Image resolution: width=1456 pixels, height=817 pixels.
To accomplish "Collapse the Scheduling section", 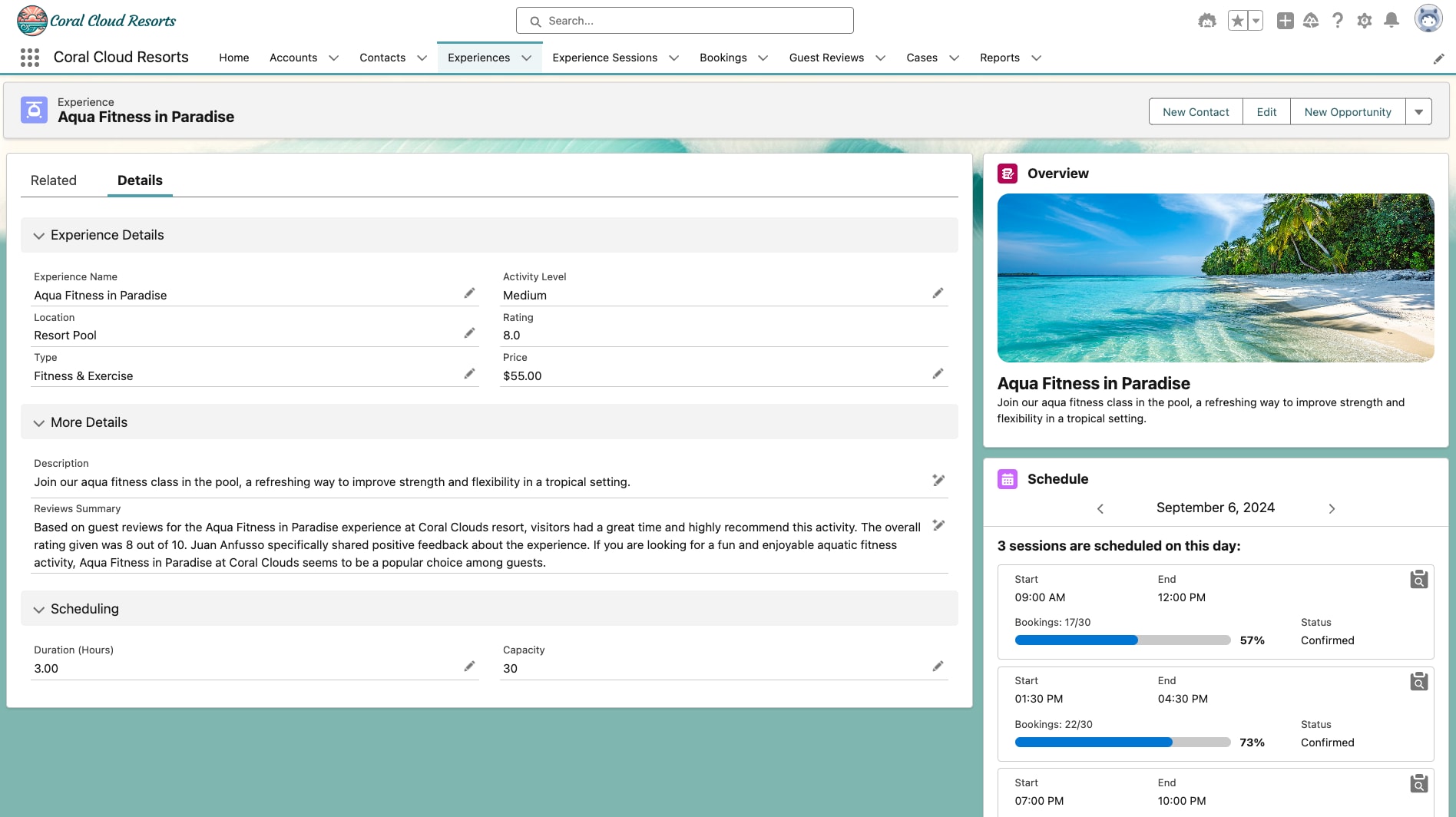I will (39, 610).
